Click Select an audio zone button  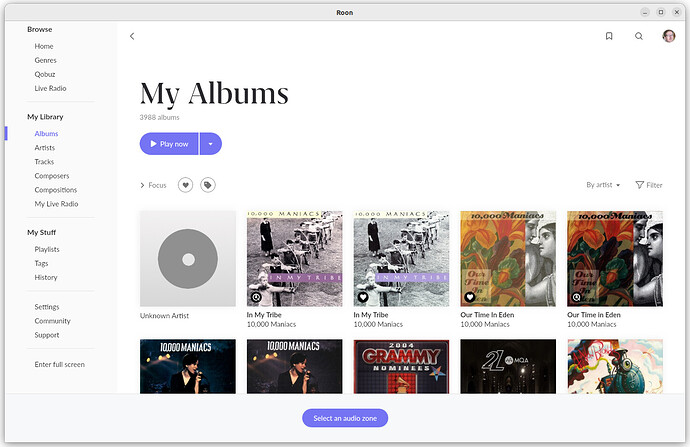[x=345, y=418]
